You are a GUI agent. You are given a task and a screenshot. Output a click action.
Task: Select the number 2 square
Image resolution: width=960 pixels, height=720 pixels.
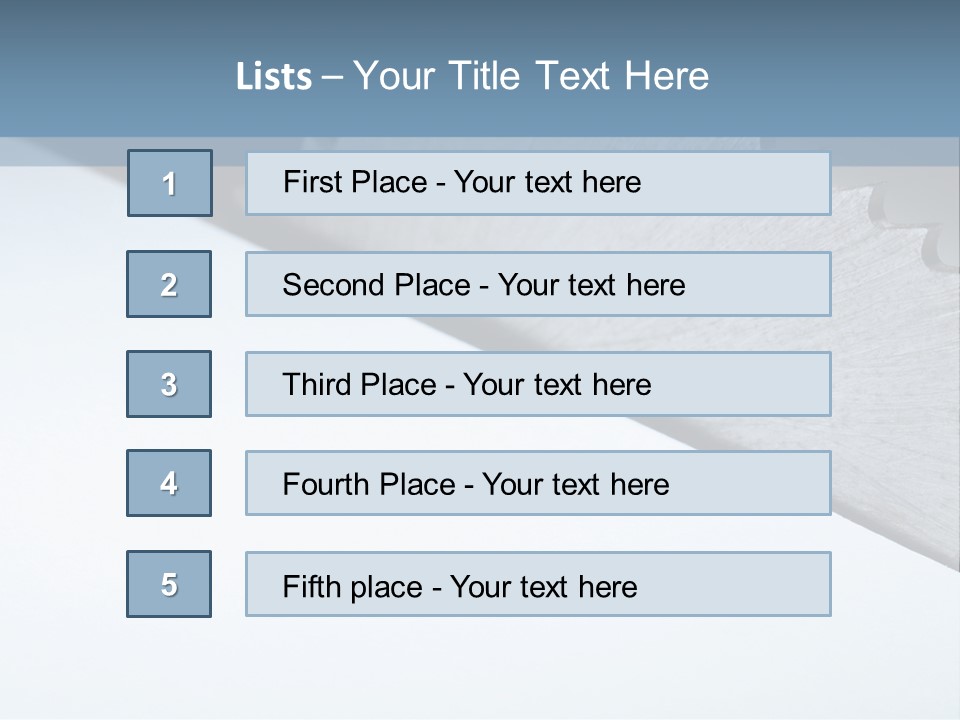tap(169, 284)
